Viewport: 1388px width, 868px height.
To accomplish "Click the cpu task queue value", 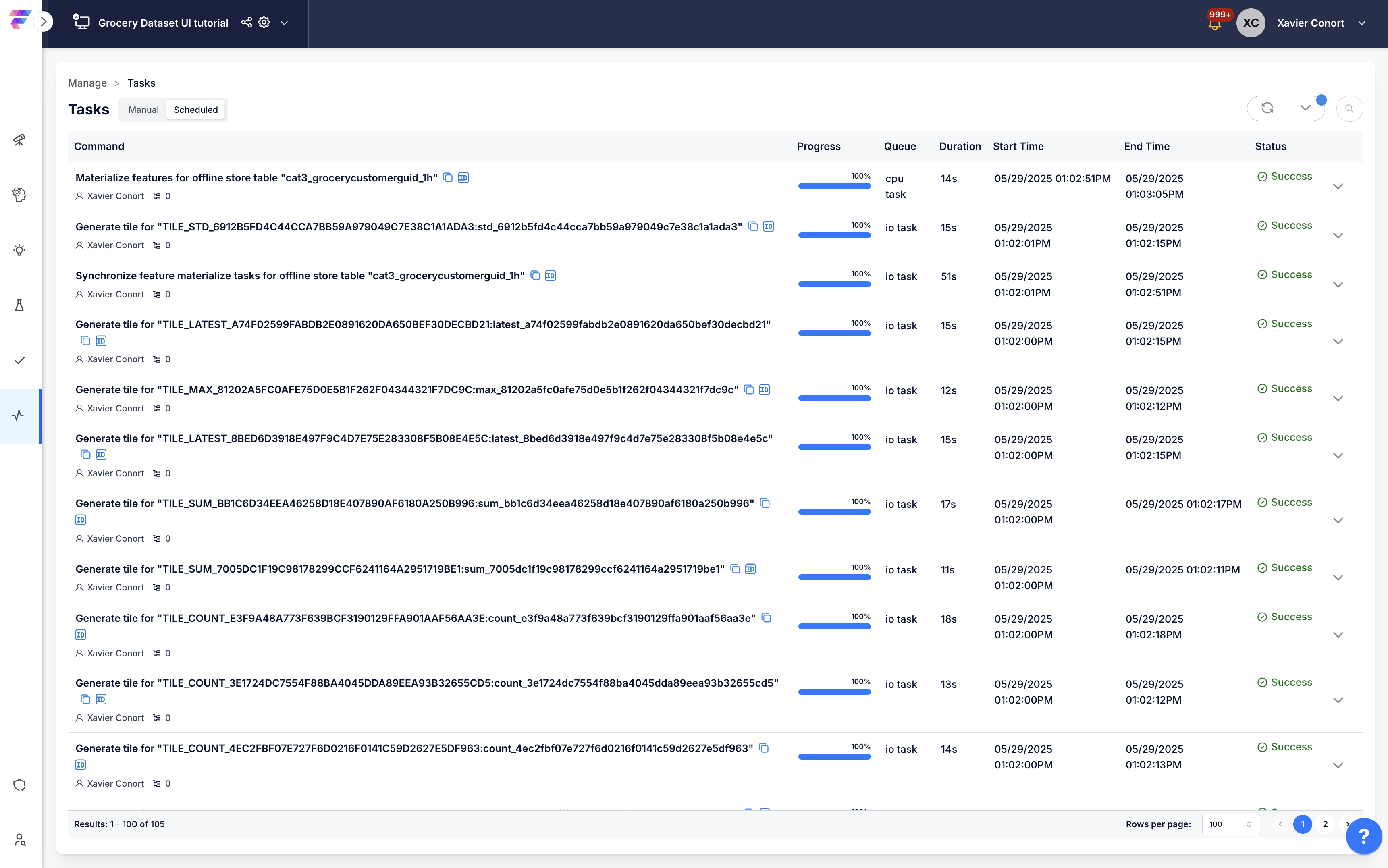I will 896,187.
